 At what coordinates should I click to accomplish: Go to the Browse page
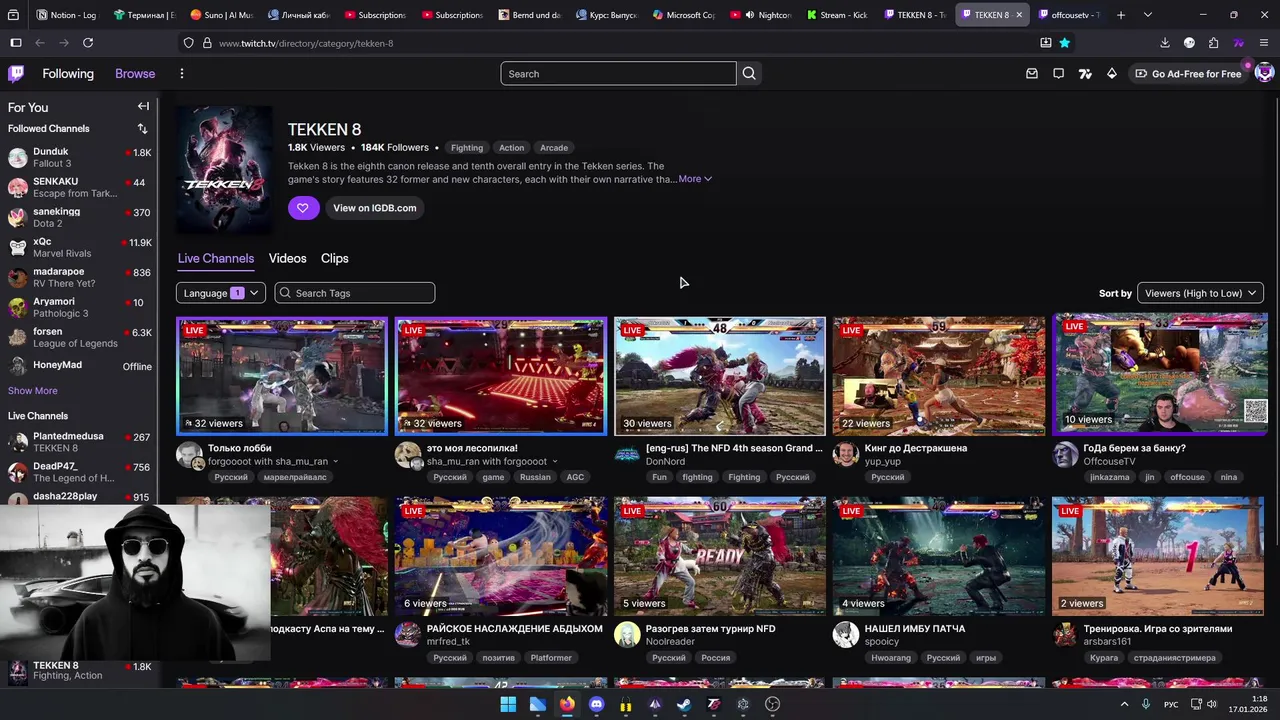[135, 73]
